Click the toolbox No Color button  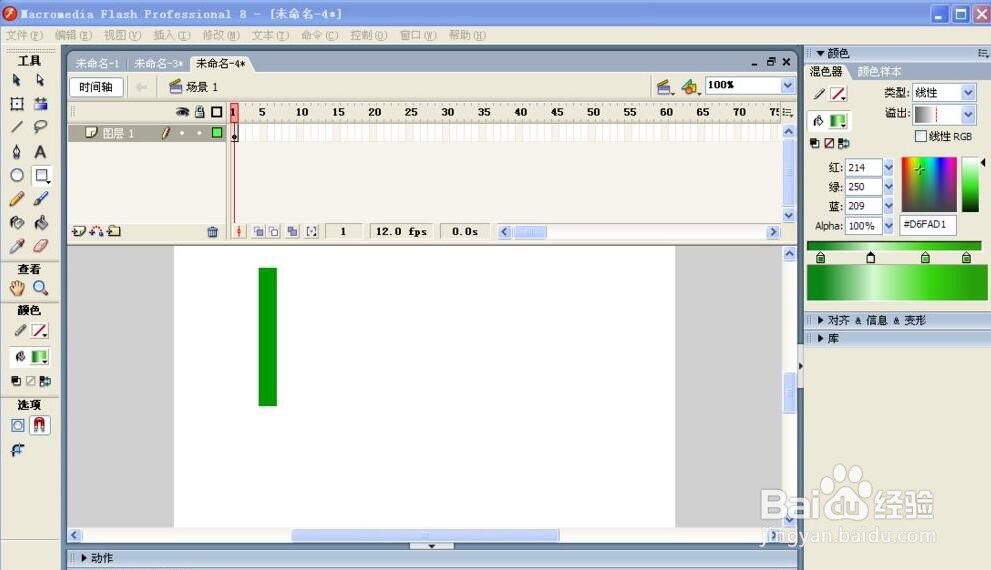(30, 381)
